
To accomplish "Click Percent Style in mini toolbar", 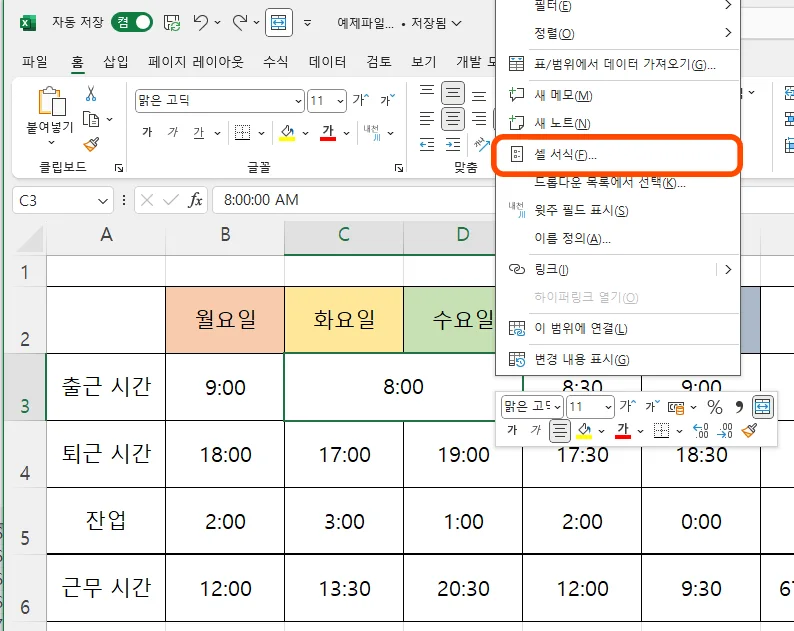I will click(x=715, y=407).
